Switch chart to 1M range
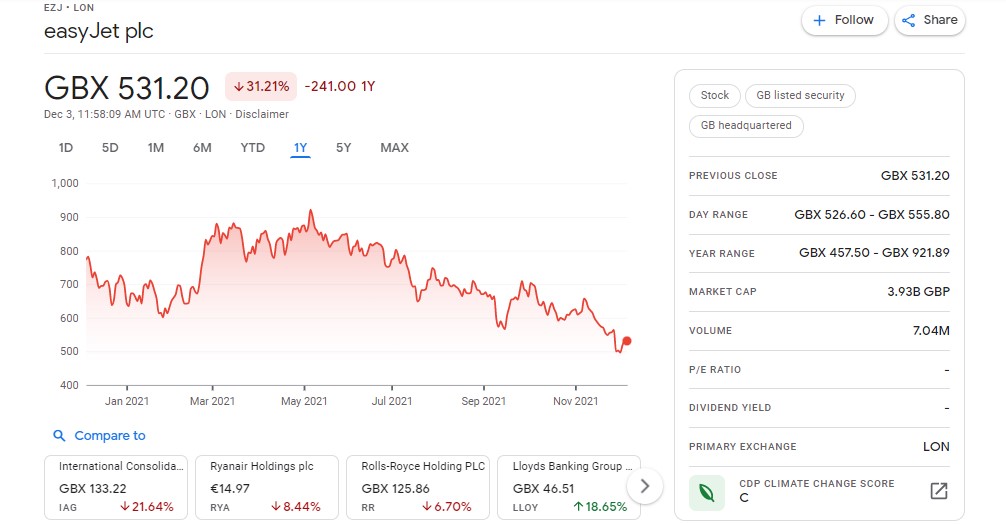 coord(155,148)
